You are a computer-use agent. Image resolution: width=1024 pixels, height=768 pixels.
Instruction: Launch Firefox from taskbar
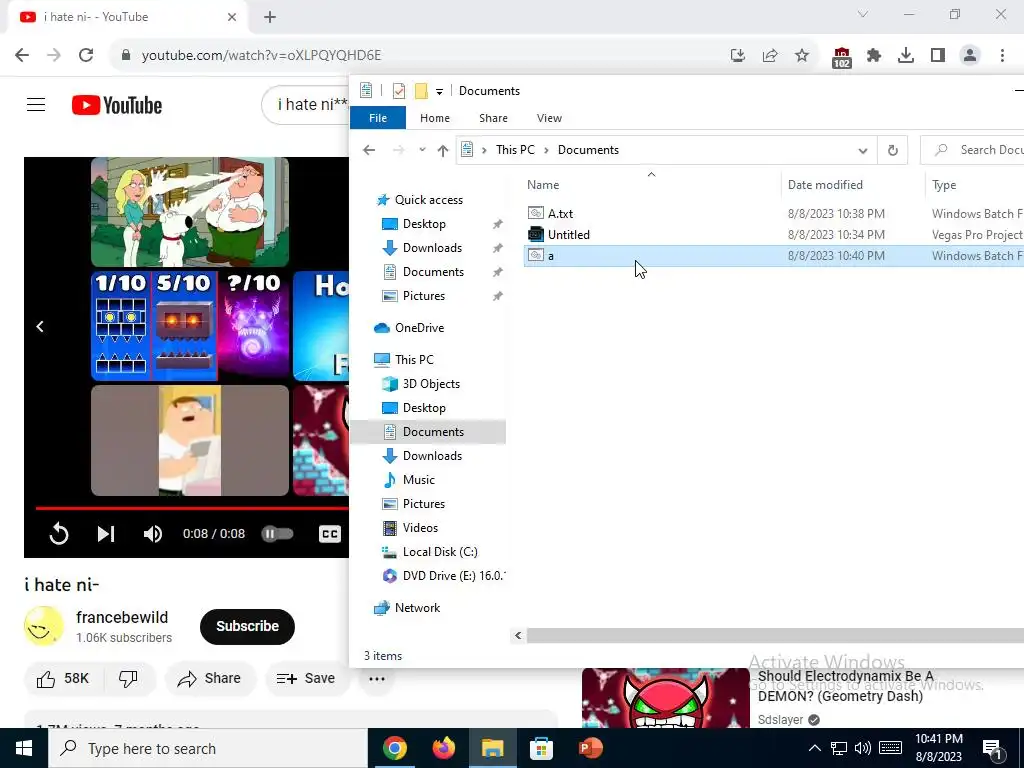tap(444, 748)
